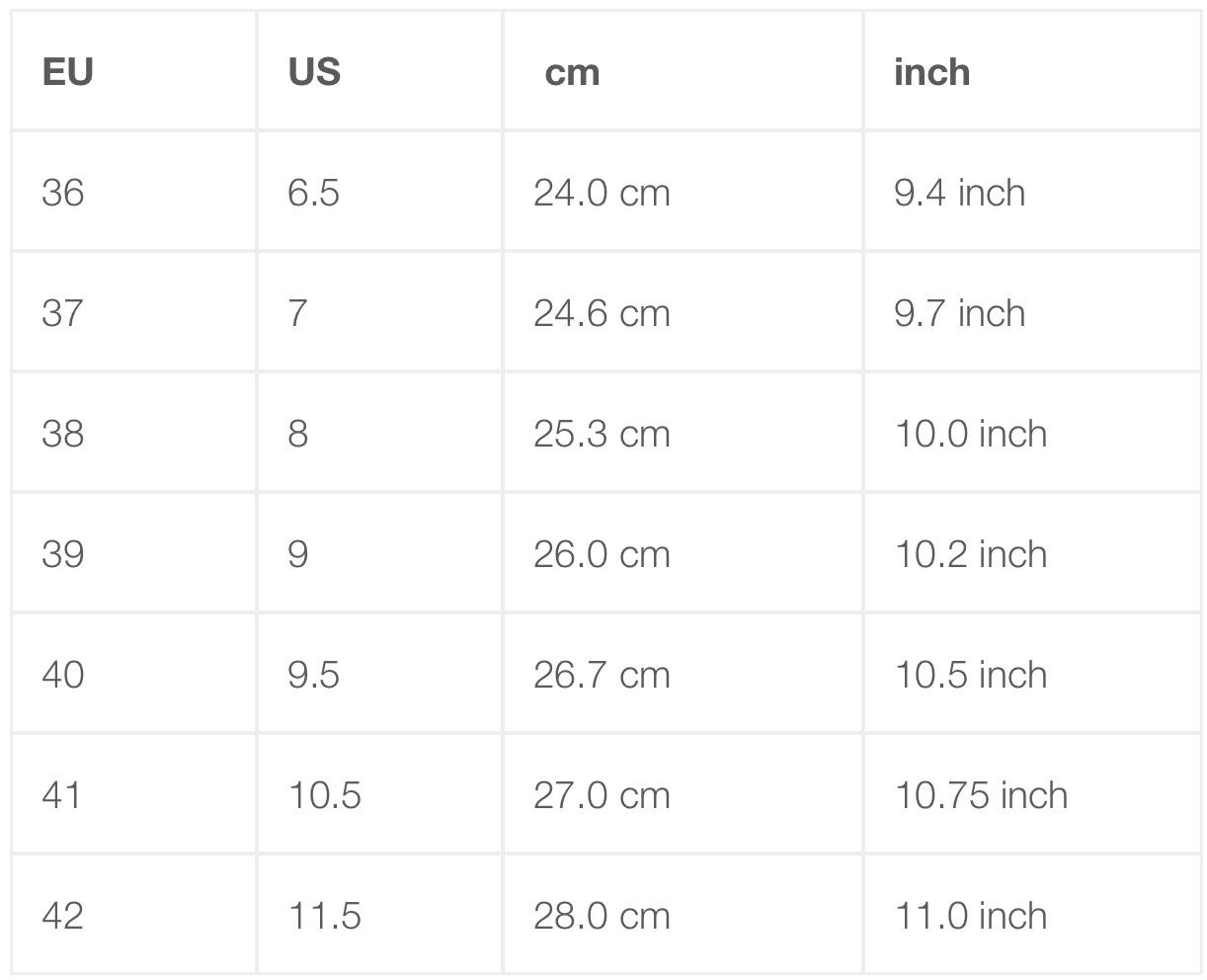Click the 9.4 inch cell

pos(959,193)
